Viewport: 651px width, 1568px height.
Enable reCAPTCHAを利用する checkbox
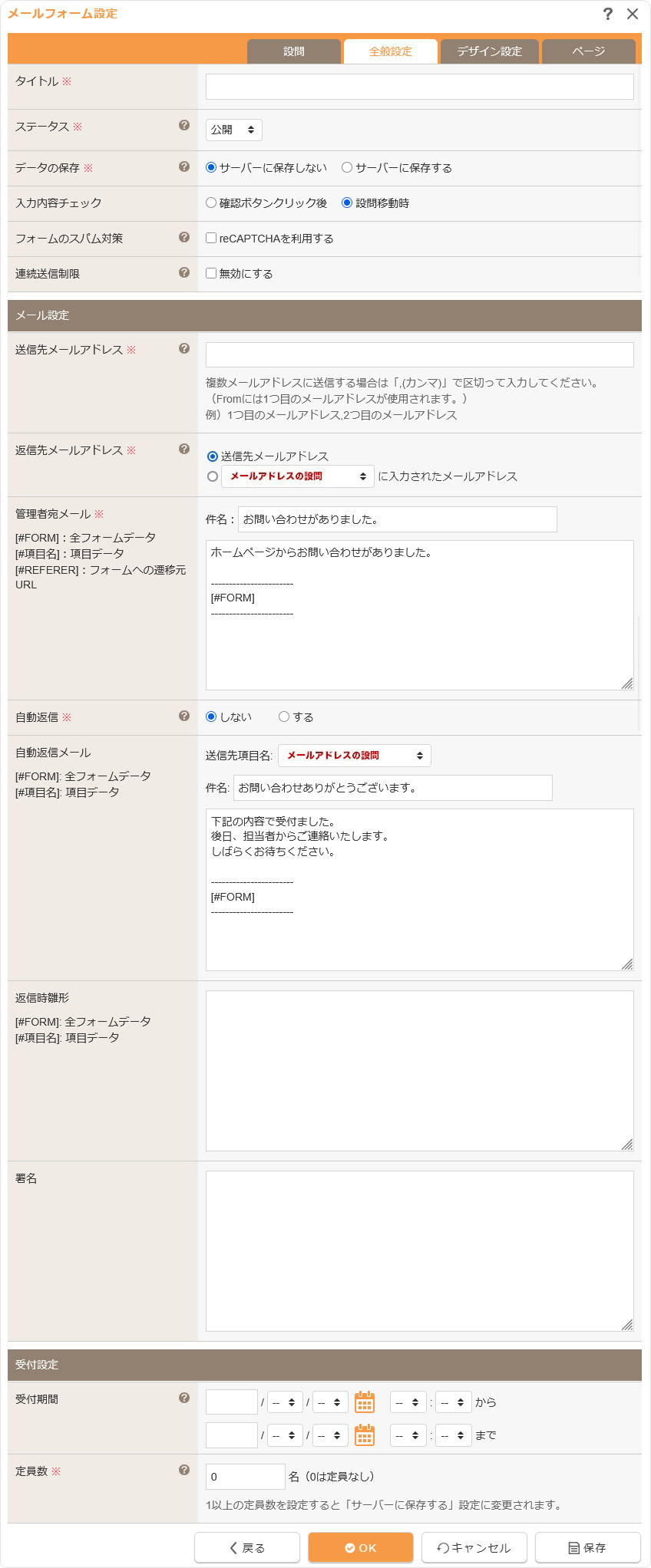(x=211, y=239)
